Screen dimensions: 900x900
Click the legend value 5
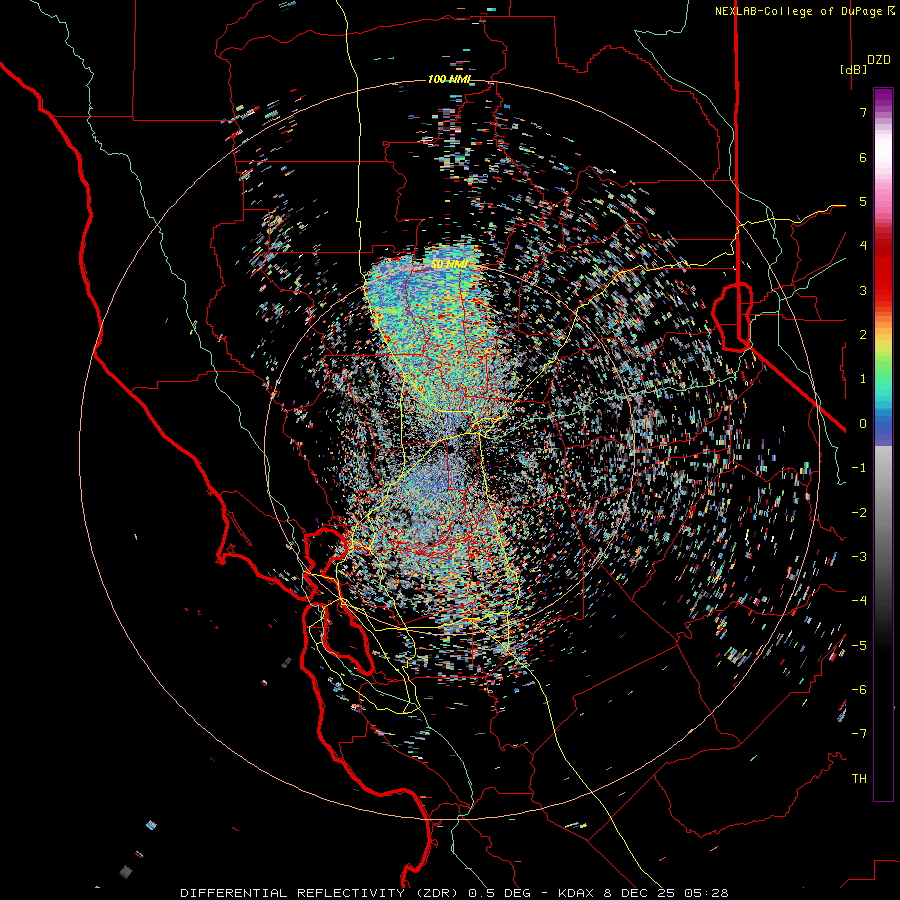[863, 201]
